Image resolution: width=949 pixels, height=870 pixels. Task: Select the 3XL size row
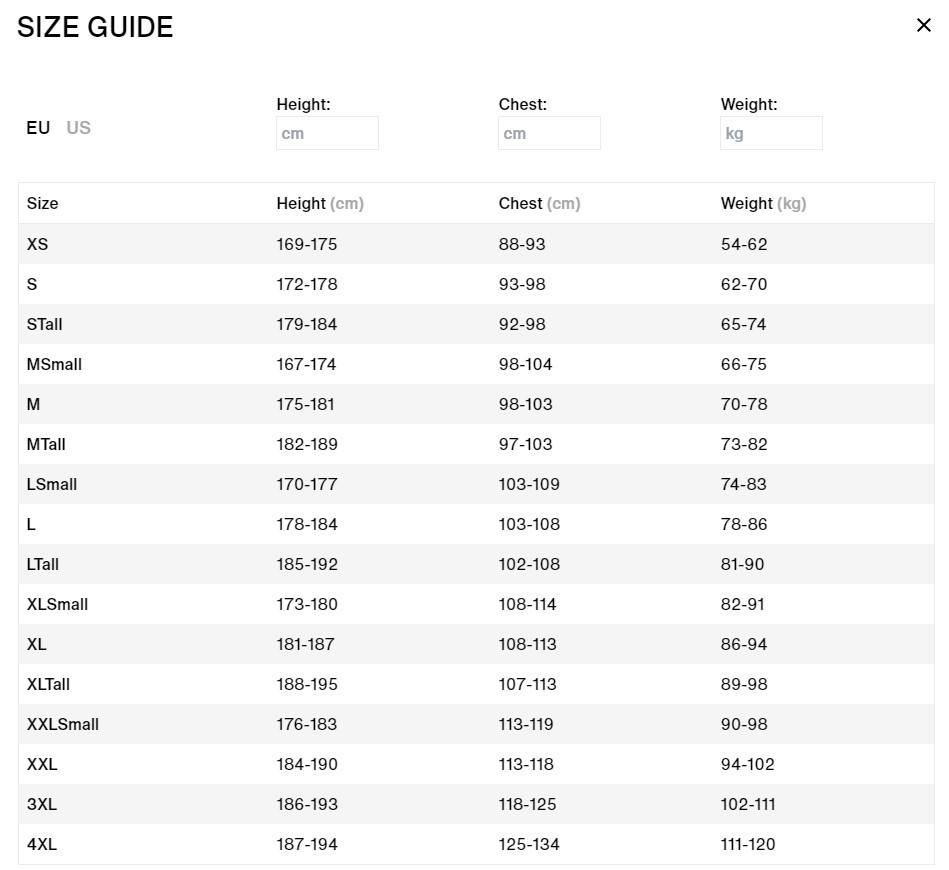[42, 804]
